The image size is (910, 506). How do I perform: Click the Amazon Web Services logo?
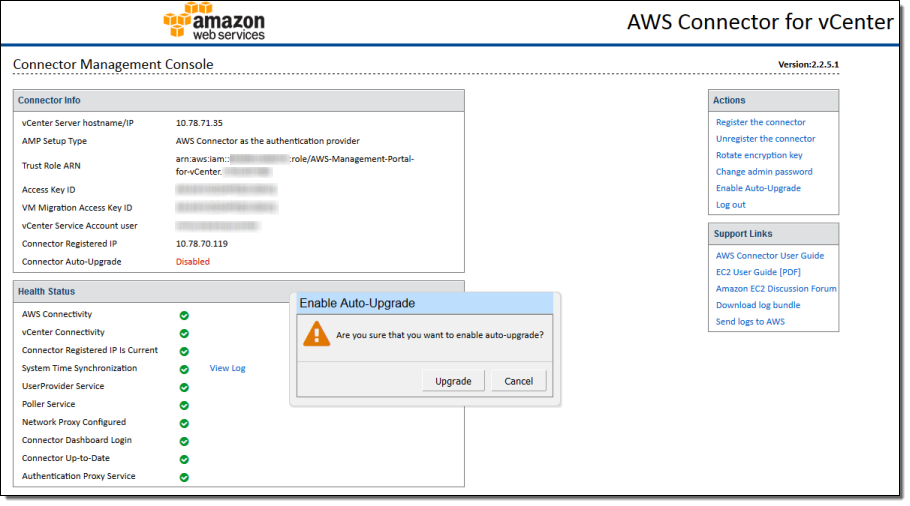coord(215,22)
